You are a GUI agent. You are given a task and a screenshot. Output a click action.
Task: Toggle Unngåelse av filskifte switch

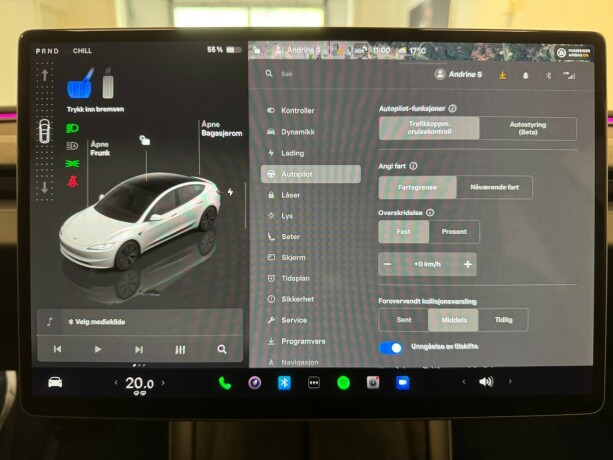coord(391,348)
